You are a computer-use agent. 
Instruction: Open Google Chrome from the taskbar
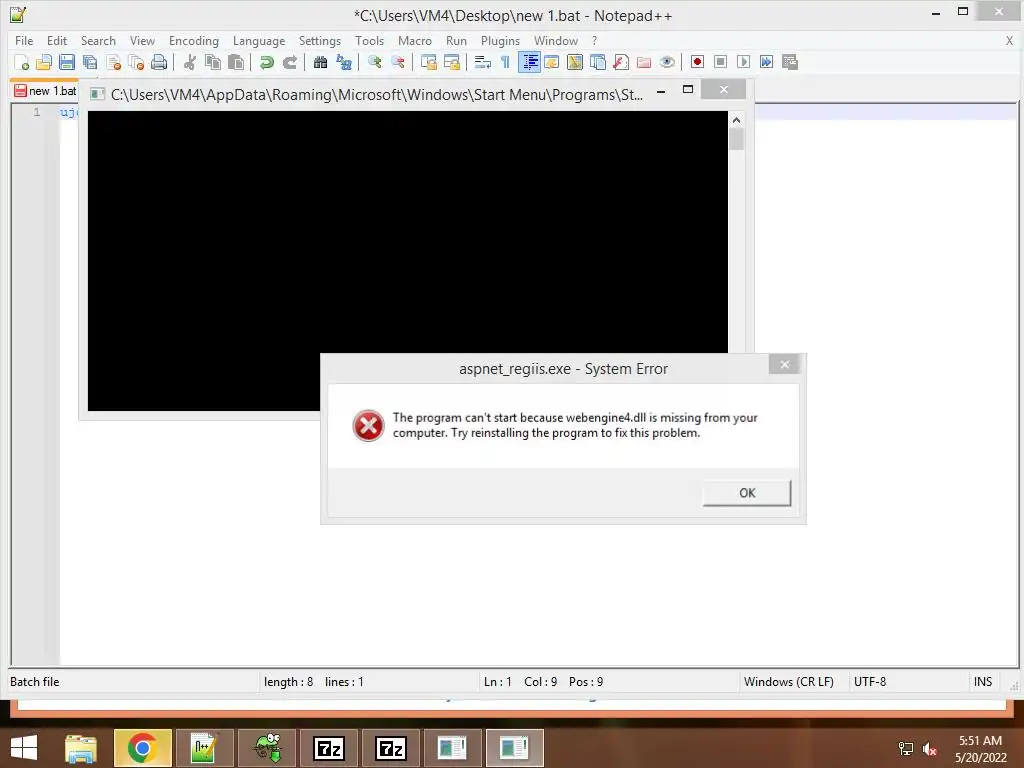142,748
